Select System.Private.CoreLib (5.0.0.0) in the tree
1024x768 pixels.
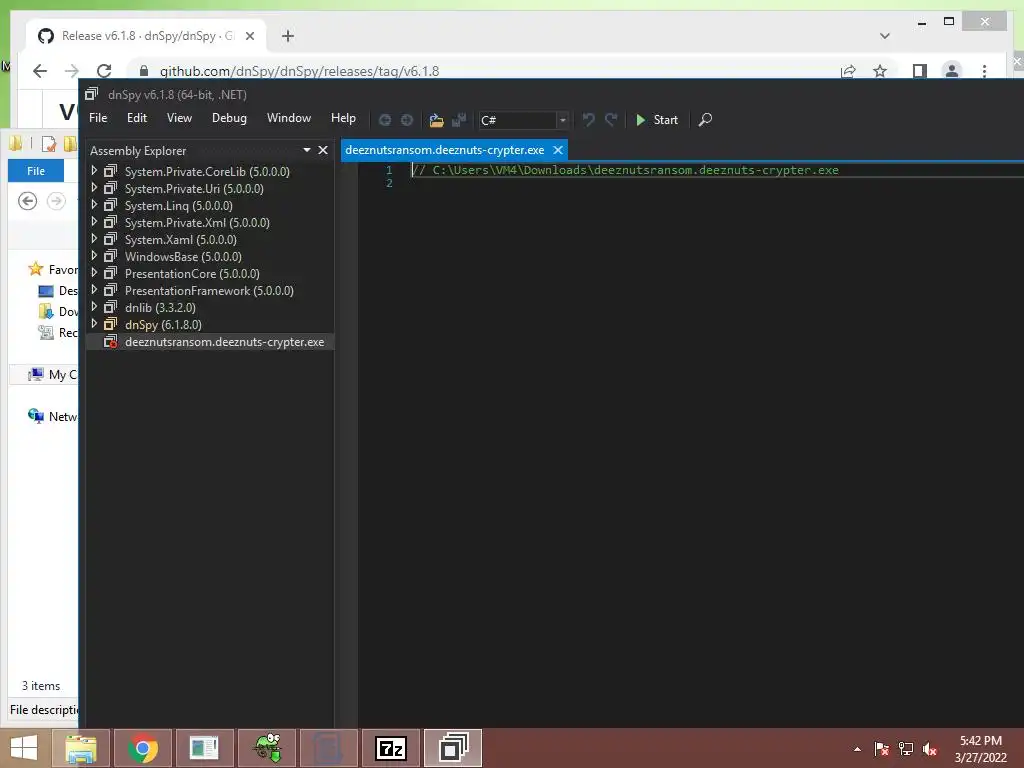click(207, 172)
